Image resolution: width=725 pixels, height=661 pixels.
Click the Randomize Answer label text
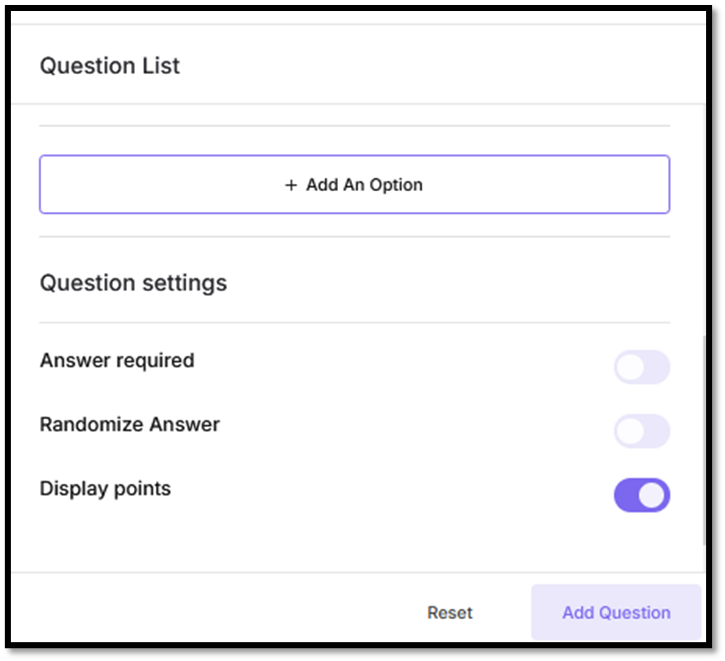click(129, 424)
